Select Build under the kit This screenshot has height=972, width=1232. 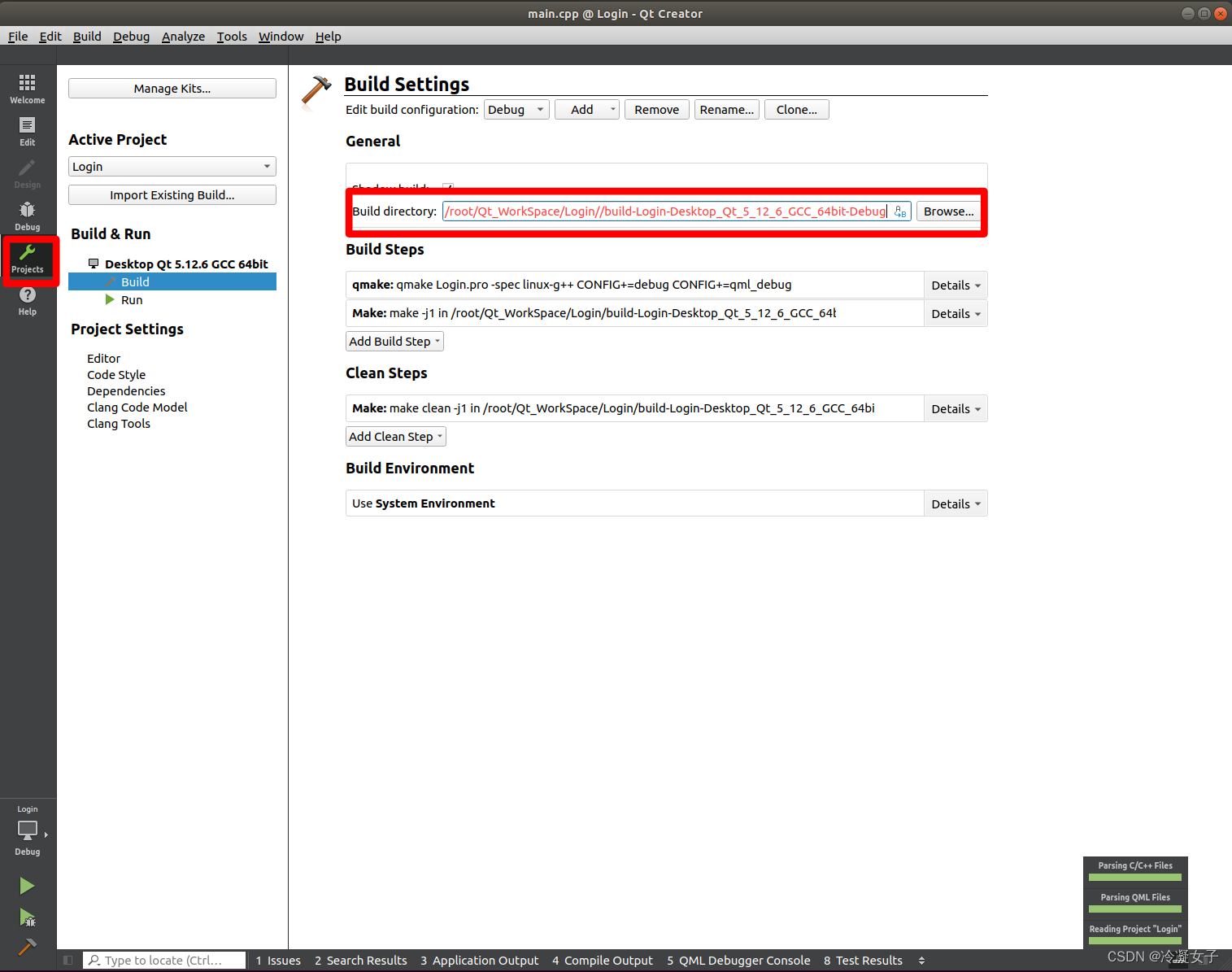point(172,282)
